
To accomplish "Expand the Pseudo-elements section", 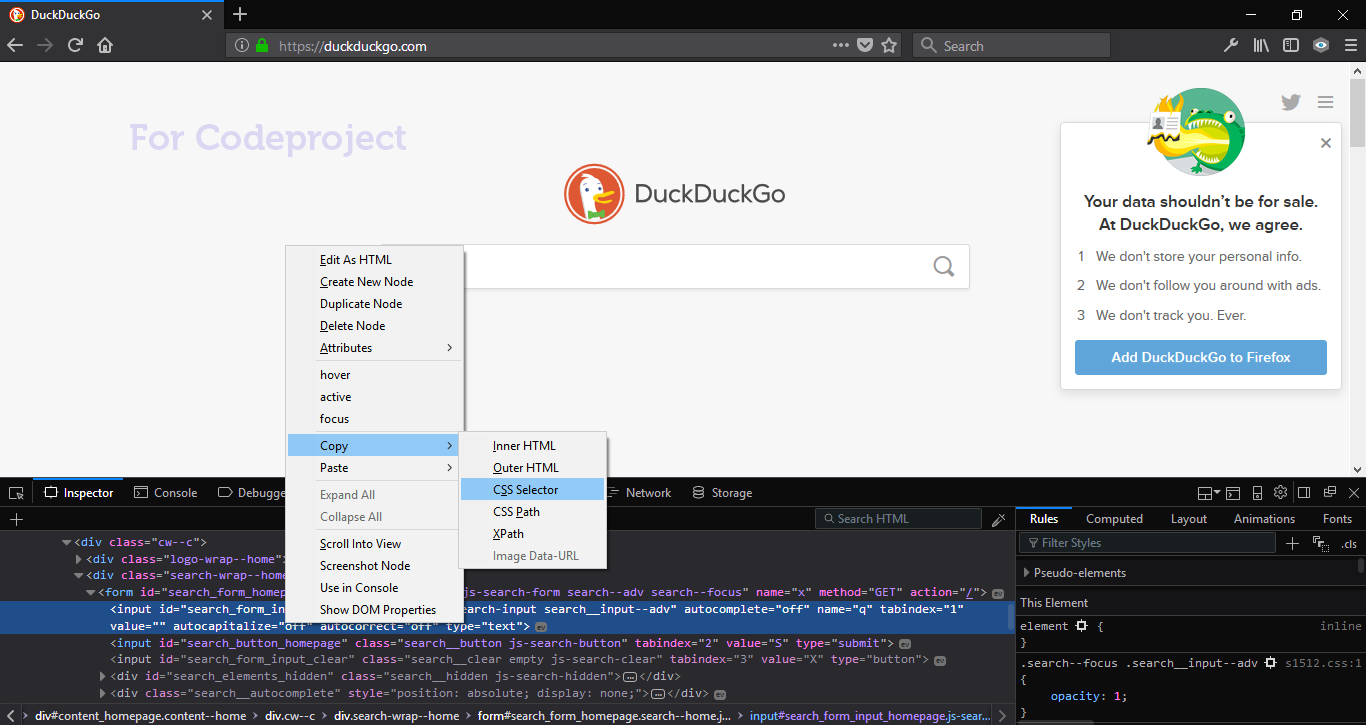I will [x=1027, y=573].
